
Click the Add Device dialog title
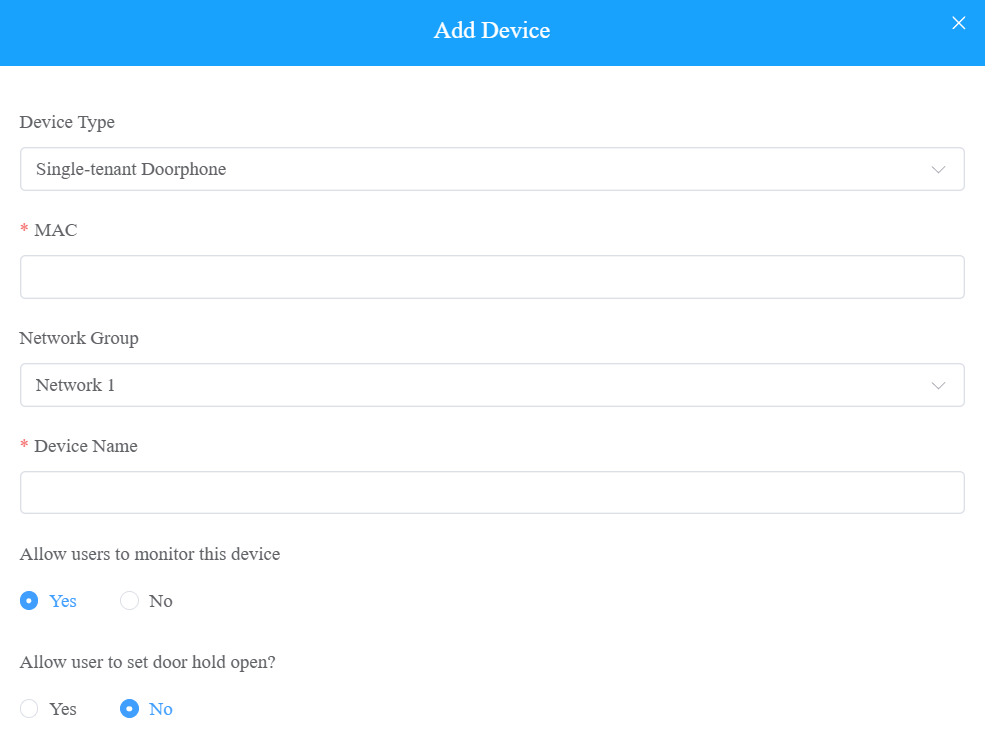tap(492, 30)
